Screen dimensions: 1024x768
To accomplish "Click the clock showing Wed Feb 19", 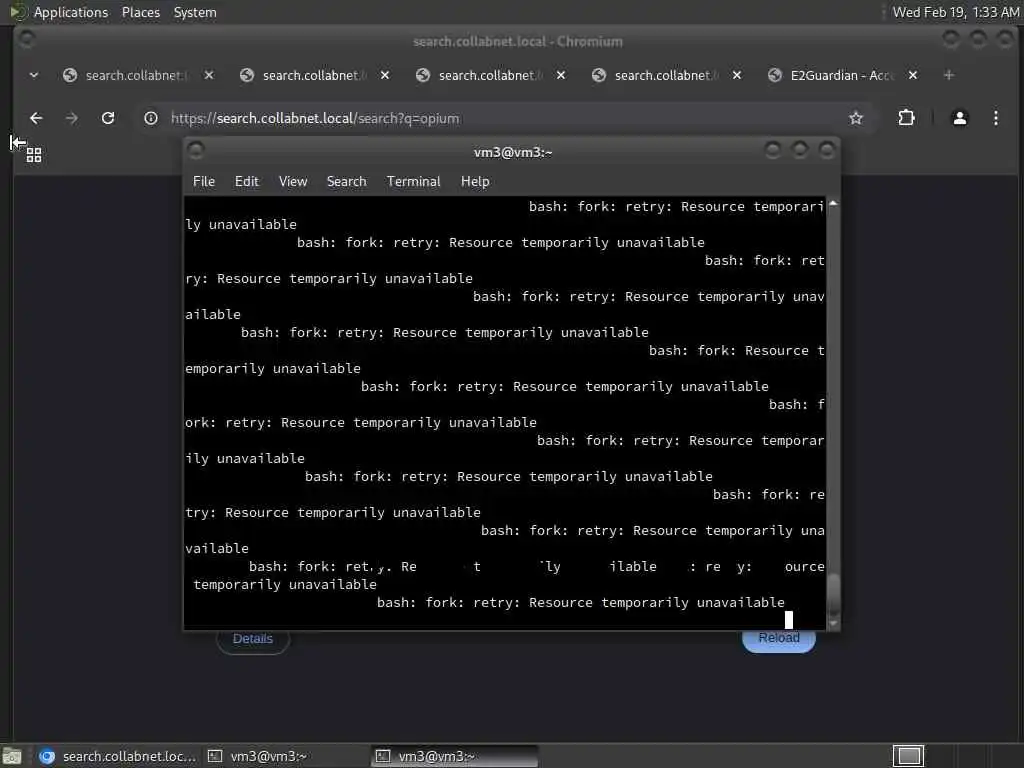I will [x=955, y=12].
